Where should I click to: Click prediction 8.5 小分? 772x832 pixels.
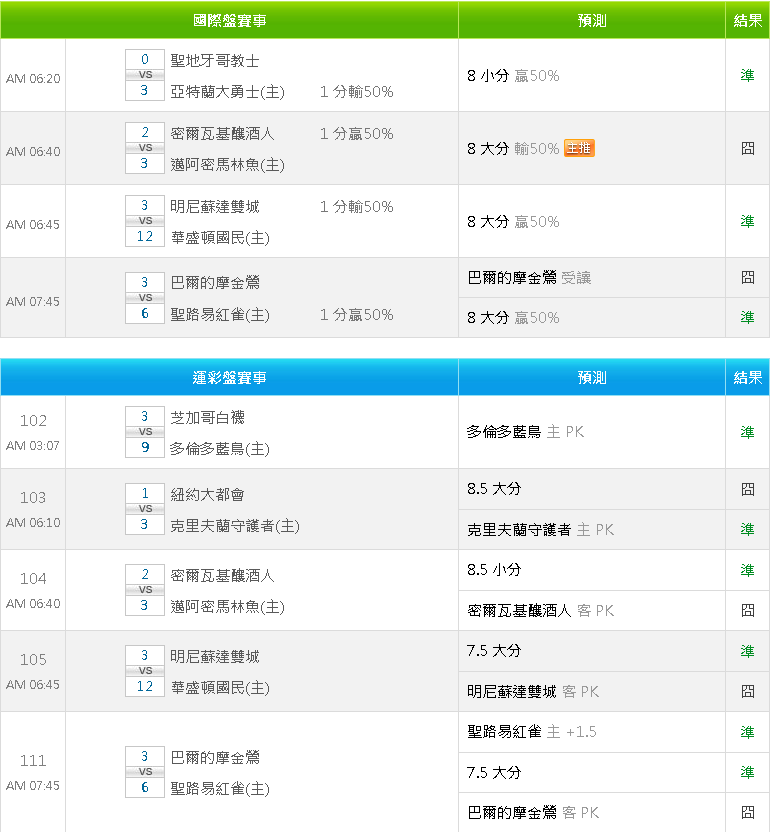point(494,570)
